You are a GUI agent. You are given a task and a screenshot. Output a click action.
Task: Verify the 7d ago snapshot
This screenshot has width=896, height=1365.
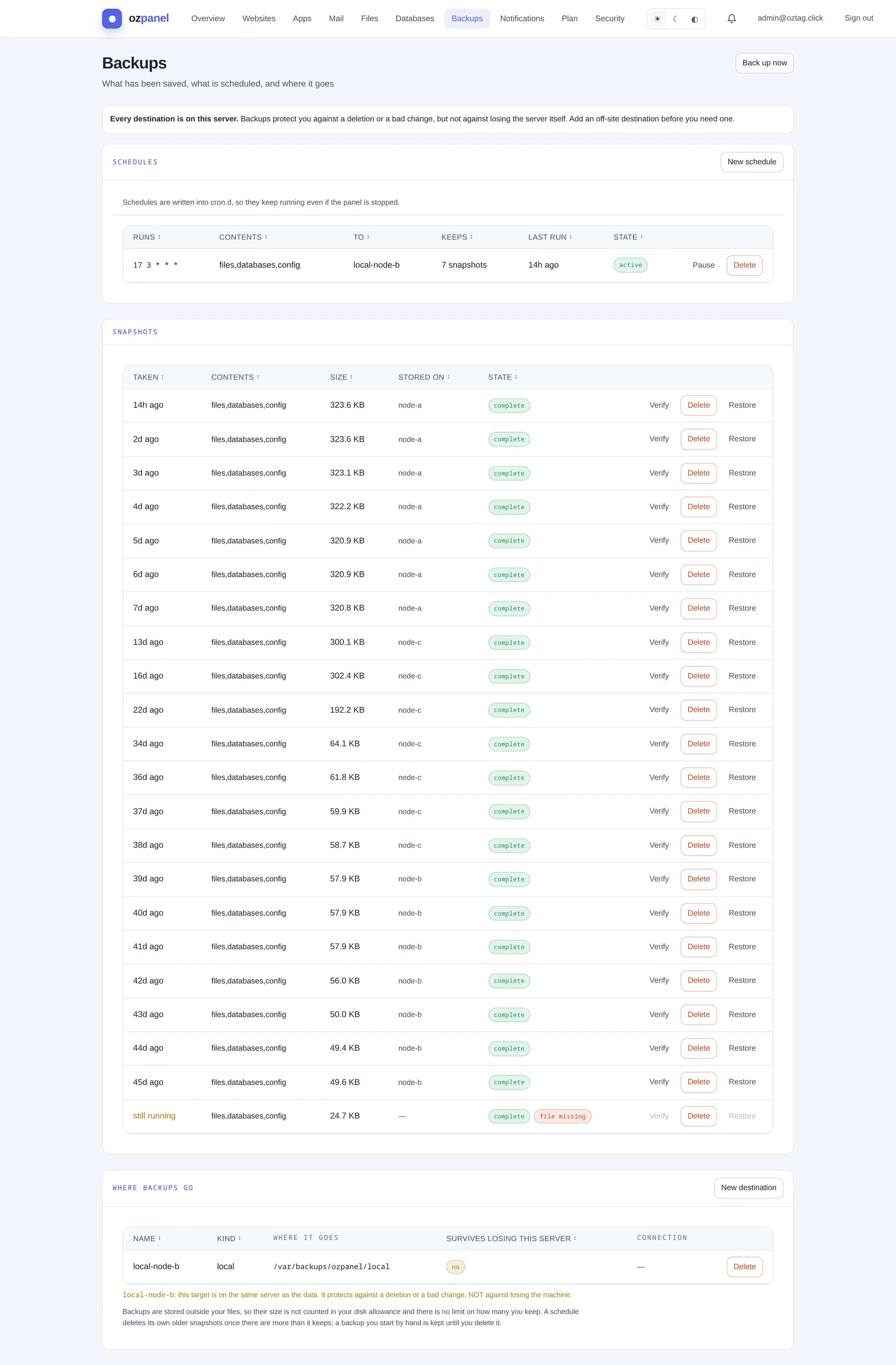[659, 608]
